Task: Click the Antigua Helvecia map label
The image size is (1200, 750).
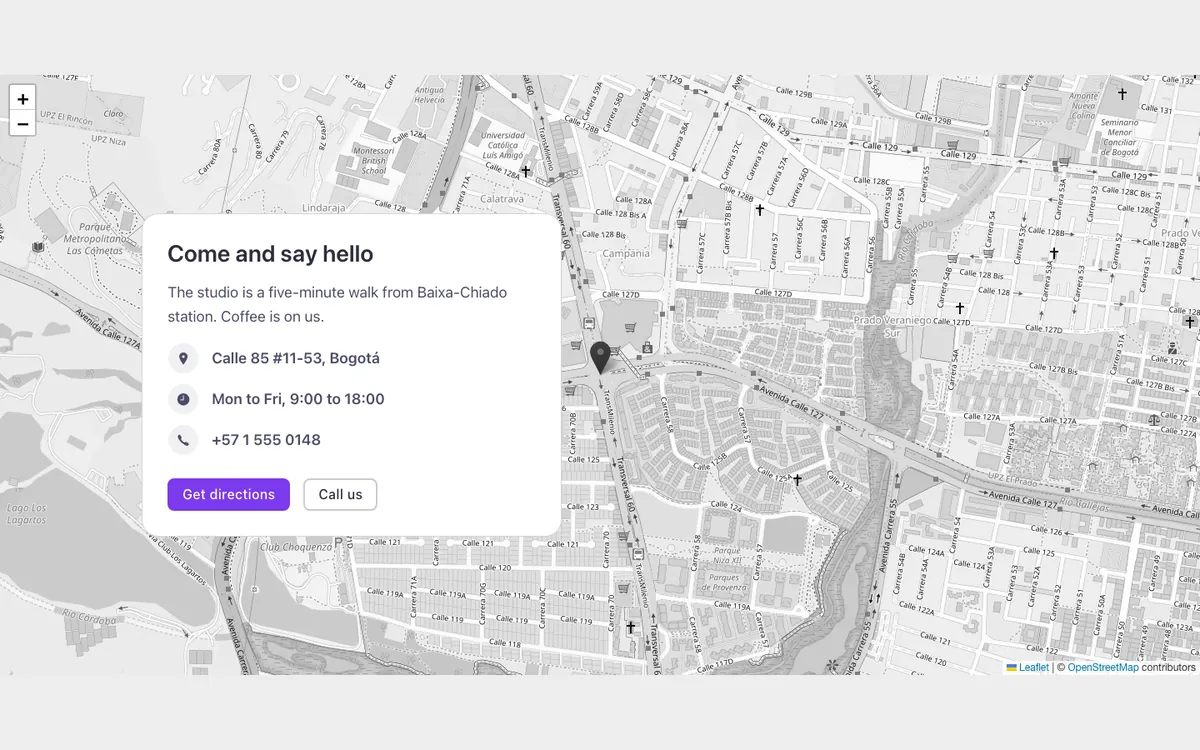Action: tap(429, 95)
